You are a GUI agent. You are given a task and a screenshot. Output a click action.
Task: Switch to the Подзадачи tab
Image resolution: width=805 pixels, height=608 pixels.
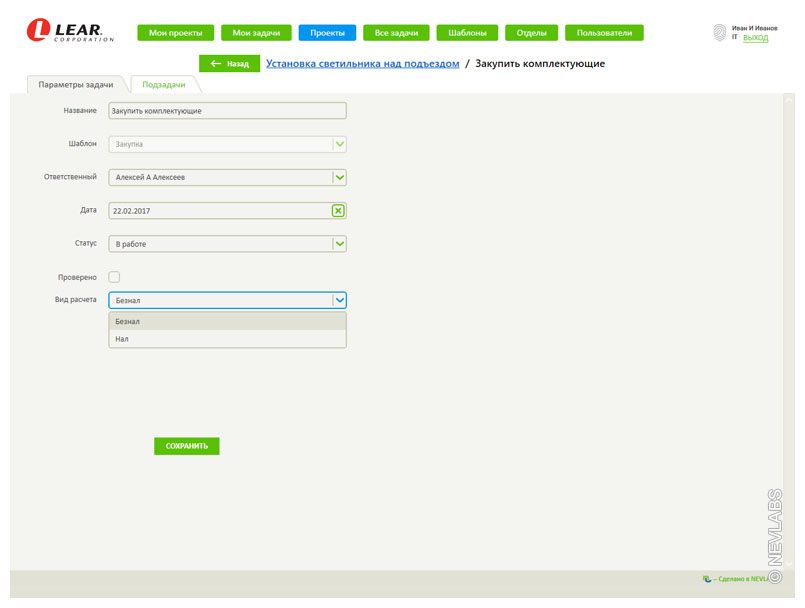(x=164, y=85)
